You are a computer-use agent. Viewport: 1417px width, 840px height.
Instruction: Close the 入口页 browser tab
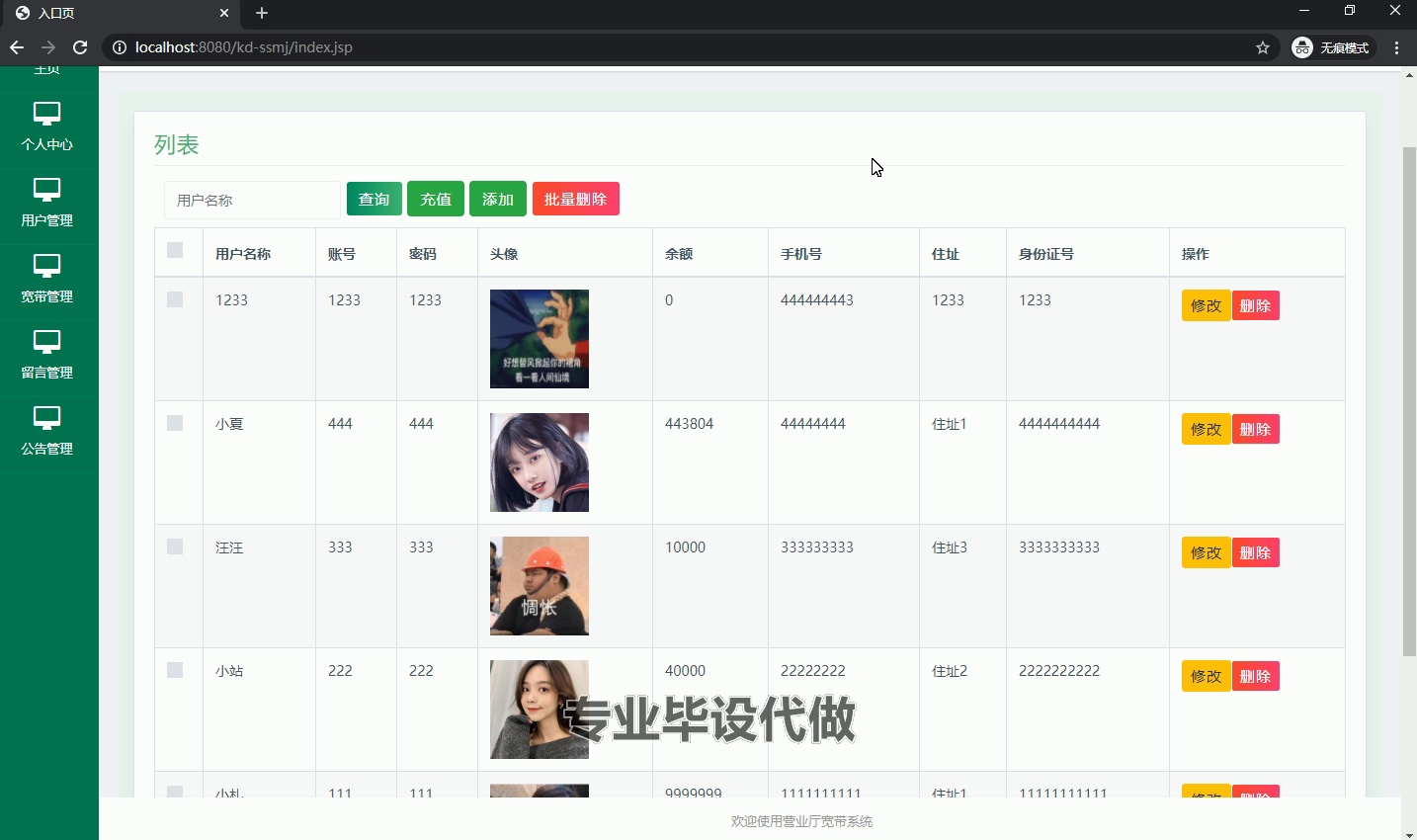click(224, 13)
